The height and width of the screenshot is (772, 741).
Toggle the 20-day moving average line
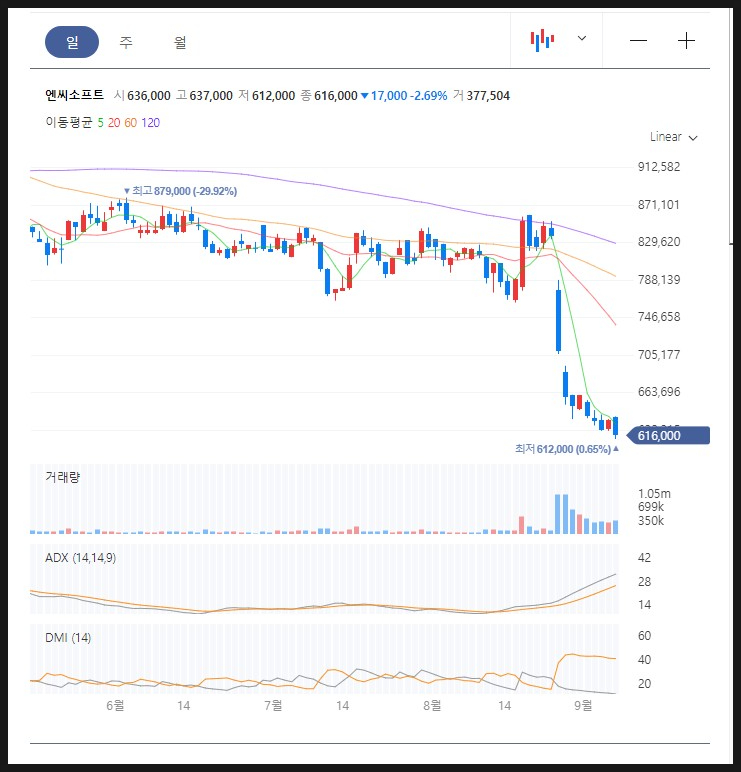click(114, 123)
